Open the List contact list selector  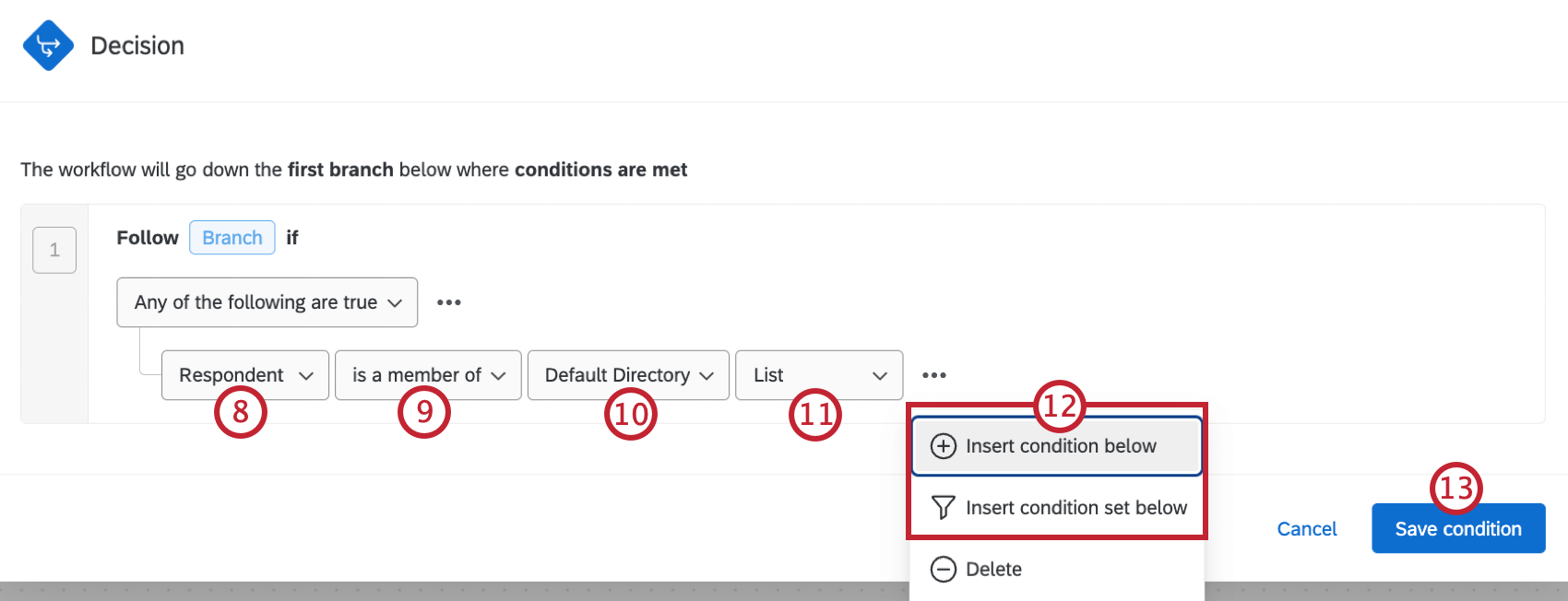(819, 375)
